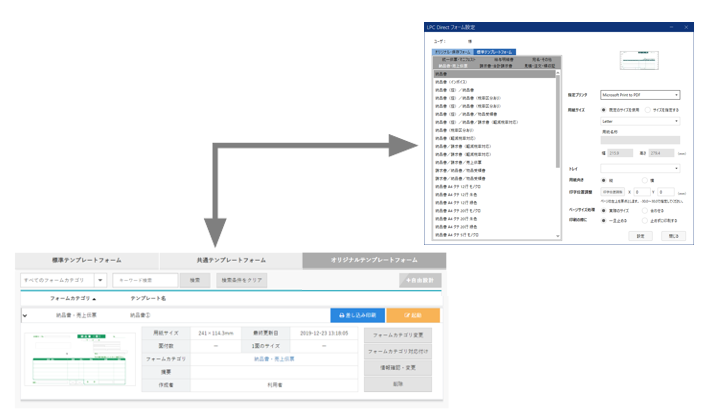Select 横 paper orientation radio

click(x=645, y=180)
